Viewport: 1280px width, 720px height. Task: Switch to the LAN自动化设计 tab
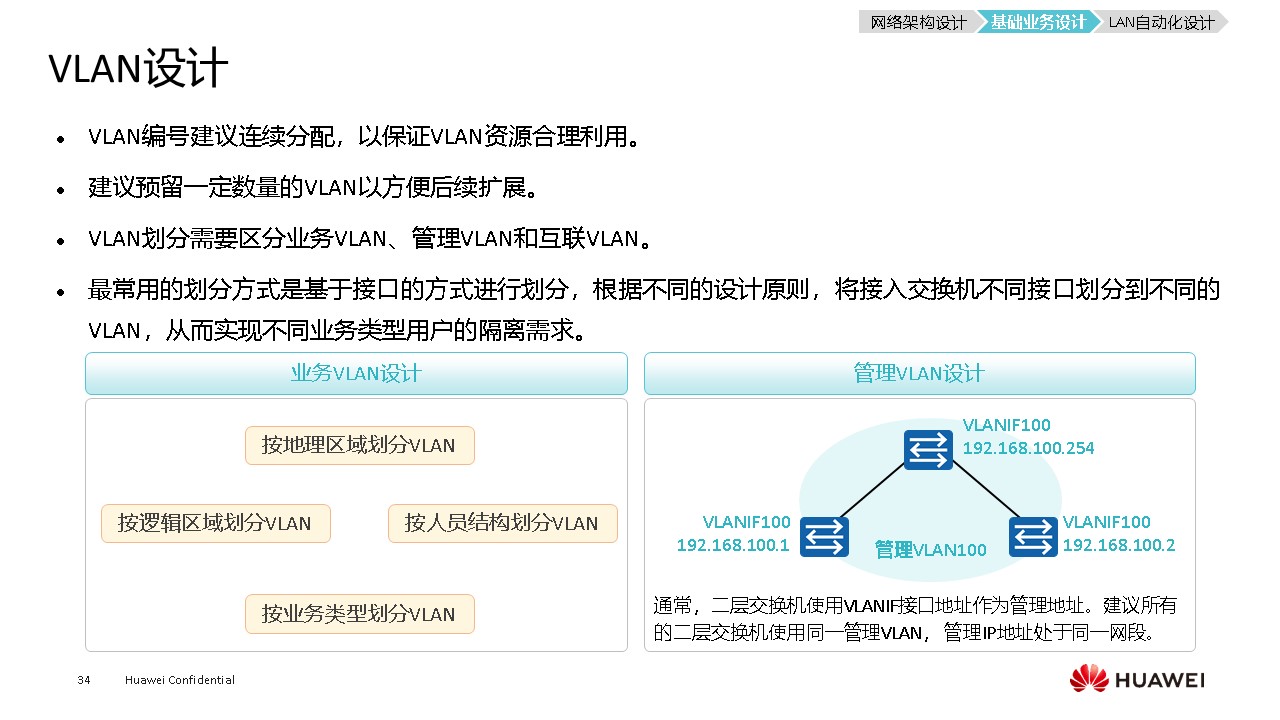coord(1160,22)
